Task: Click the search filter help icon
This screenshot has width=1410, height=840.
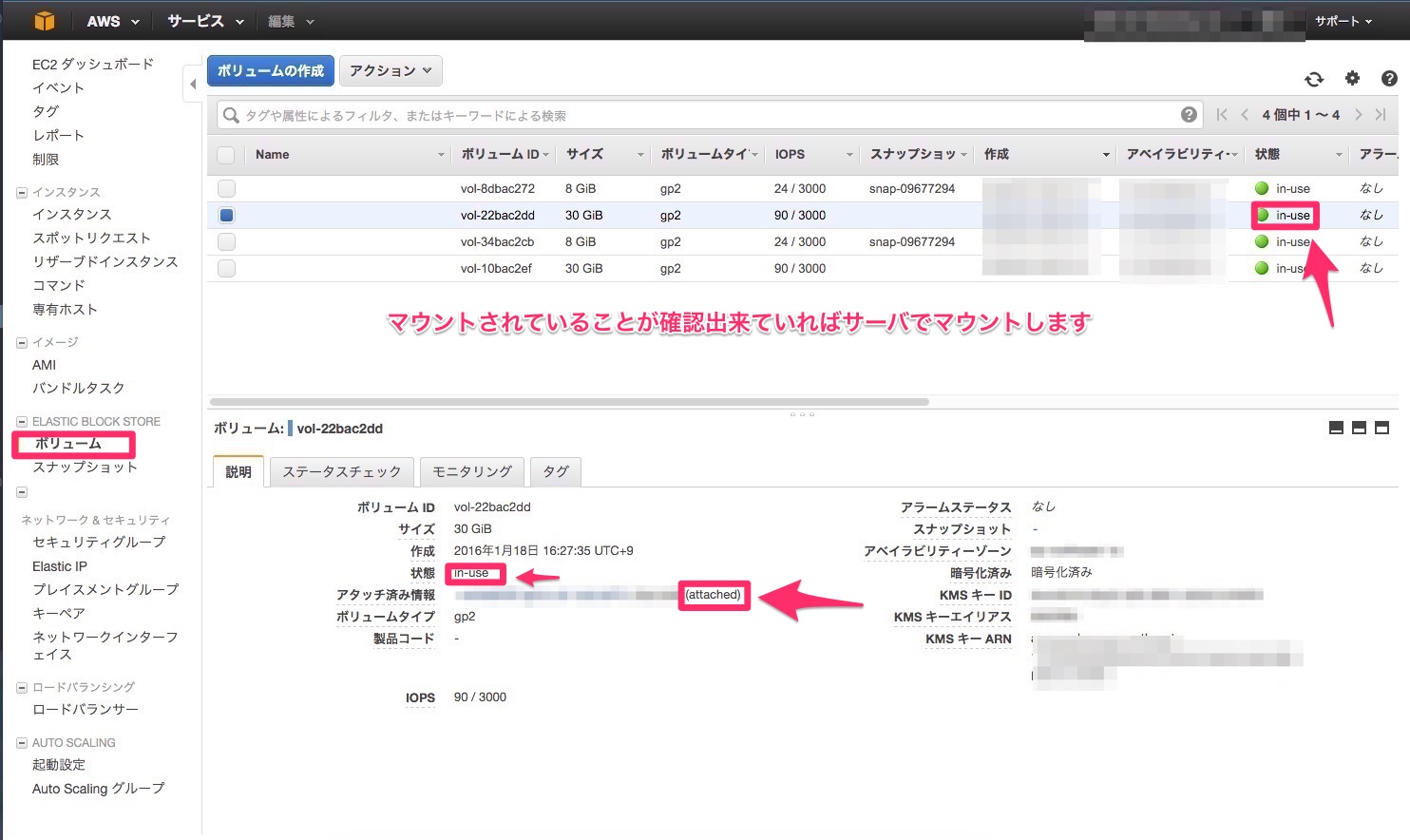Action: pyautogui.click(x=1189, y=115)
